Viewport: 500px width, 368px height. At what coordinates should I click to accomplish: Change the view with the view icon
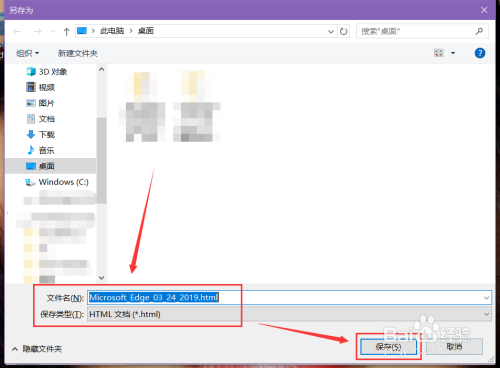439,53
